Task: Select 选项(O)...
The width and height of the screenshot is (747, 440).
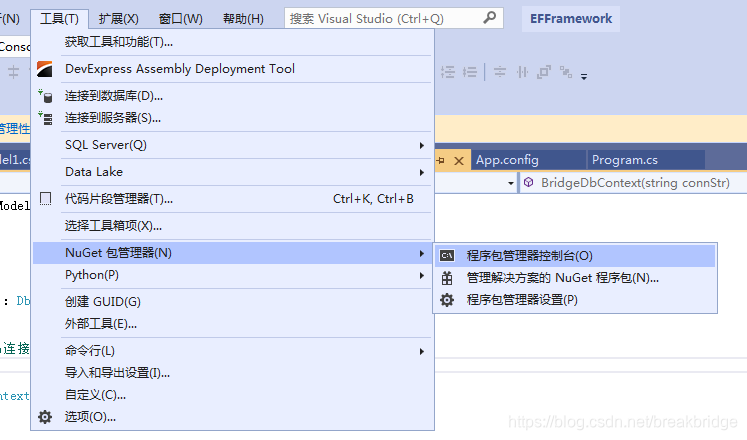Action: [233, 417]
